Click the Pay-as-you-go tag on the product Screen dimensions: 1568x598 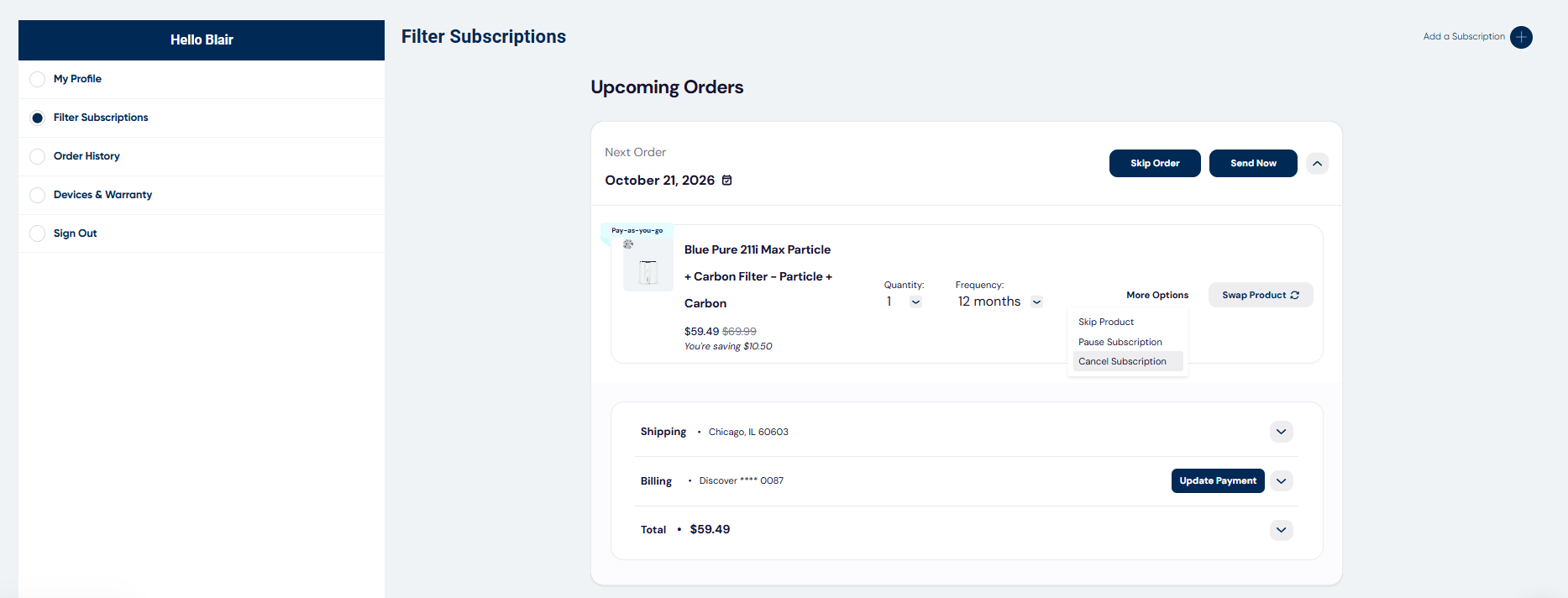tap(637, 230)
